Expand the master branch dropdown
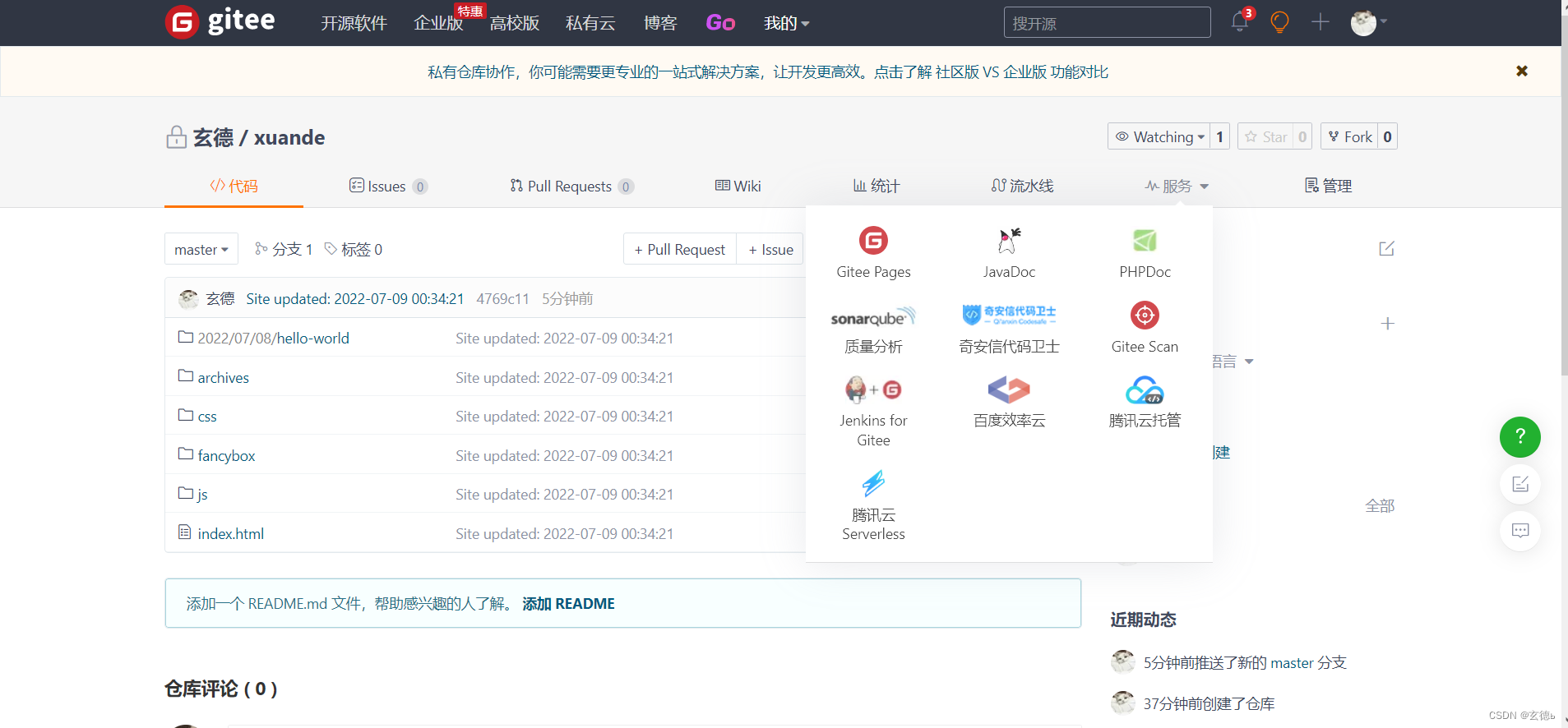 [201, 249]
